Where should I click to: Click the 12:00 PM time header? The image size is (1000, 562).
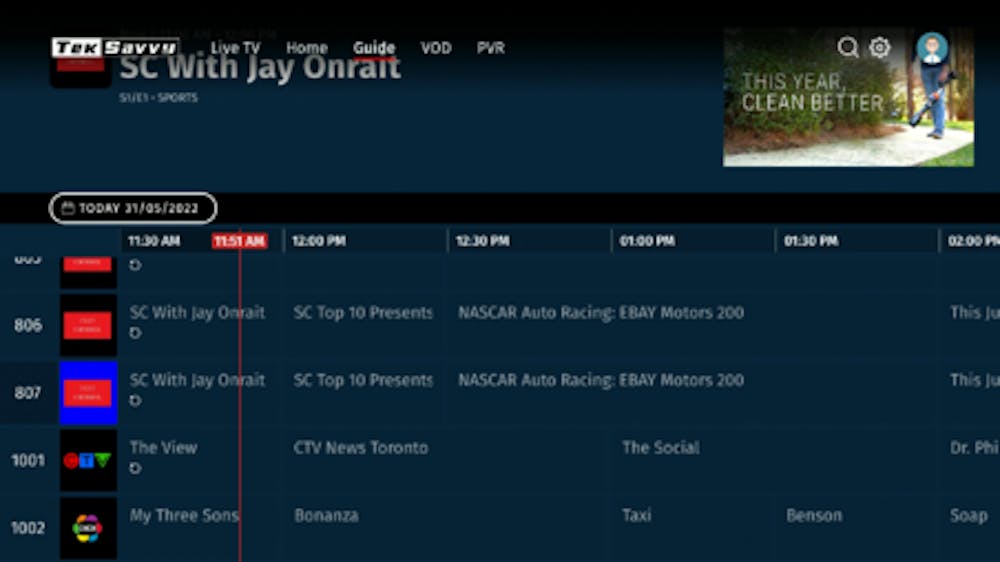tap(318, 241)
